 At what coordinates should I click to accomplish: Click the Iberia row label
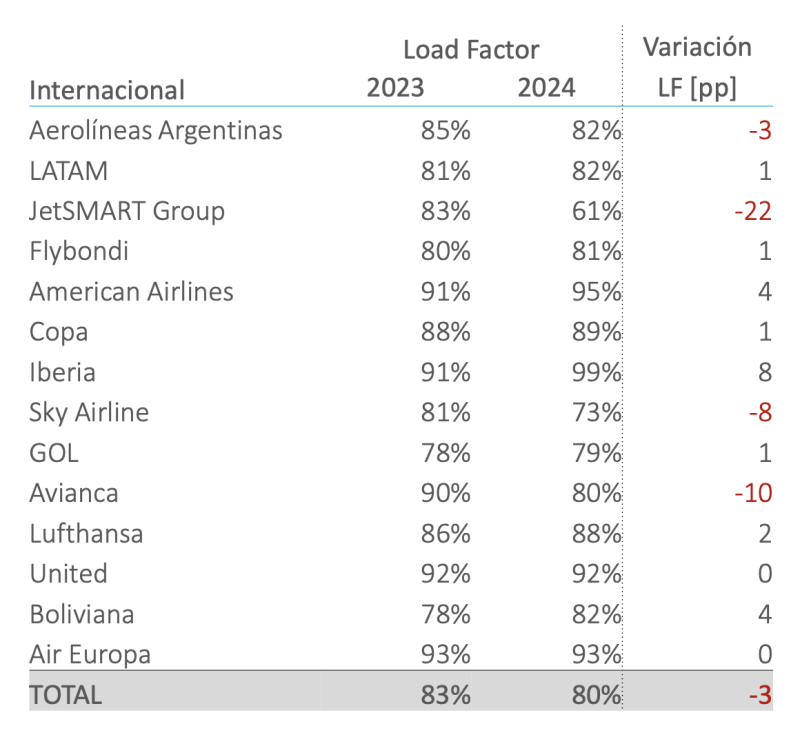tap(63, 373)
